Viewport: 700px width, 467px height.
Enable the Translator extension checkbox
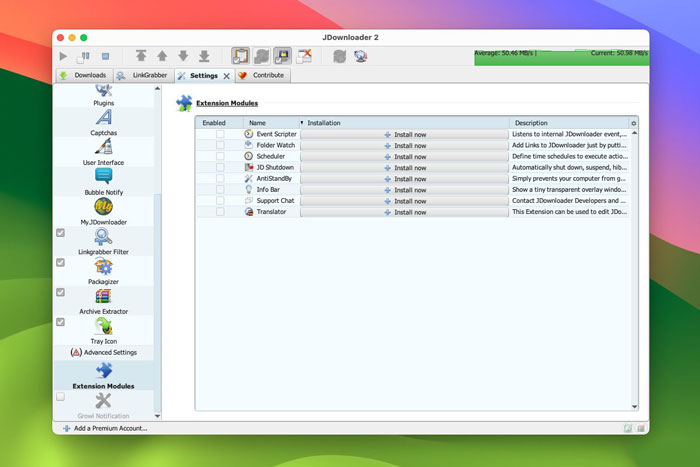(220, 212)
